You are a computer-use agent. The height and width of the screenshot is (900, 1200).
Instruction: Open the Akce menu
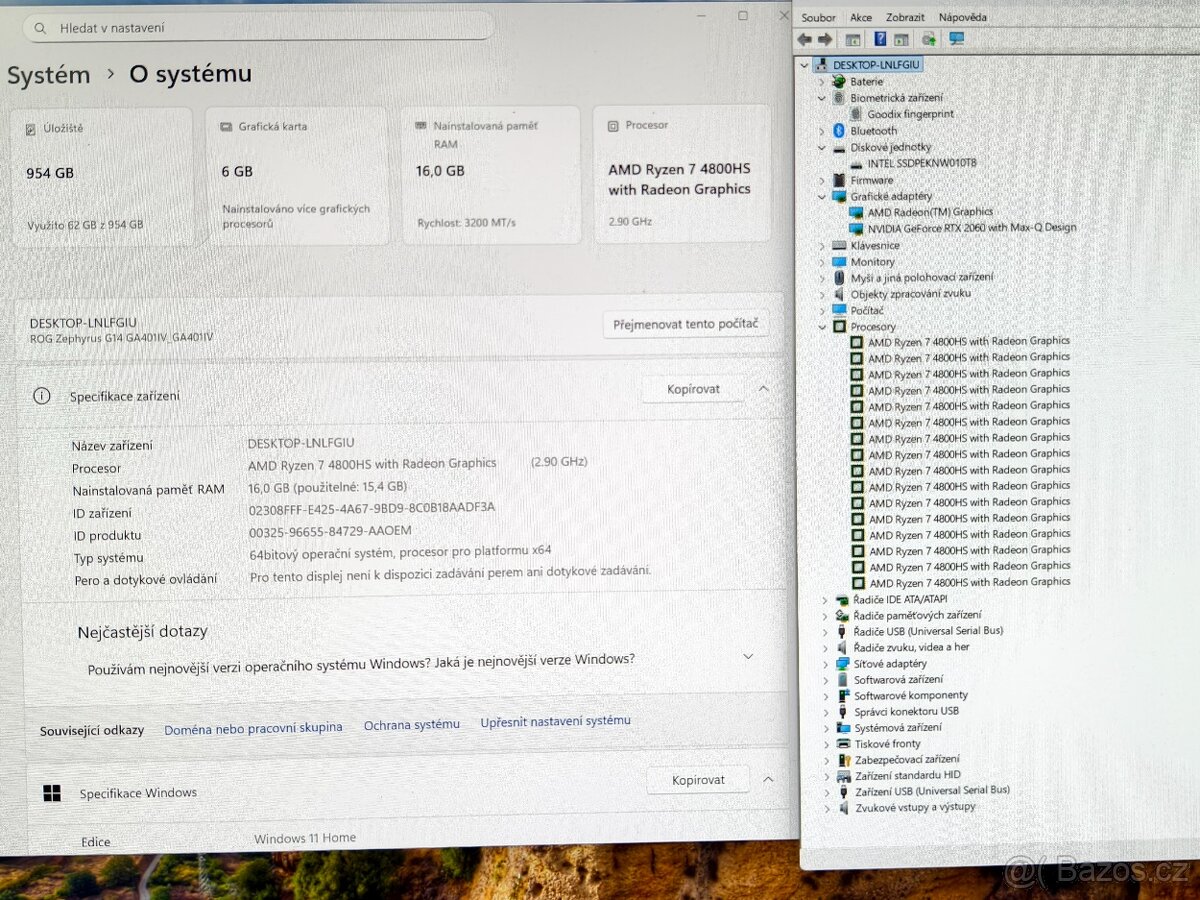pyautogui.click(x=862, y=17)
